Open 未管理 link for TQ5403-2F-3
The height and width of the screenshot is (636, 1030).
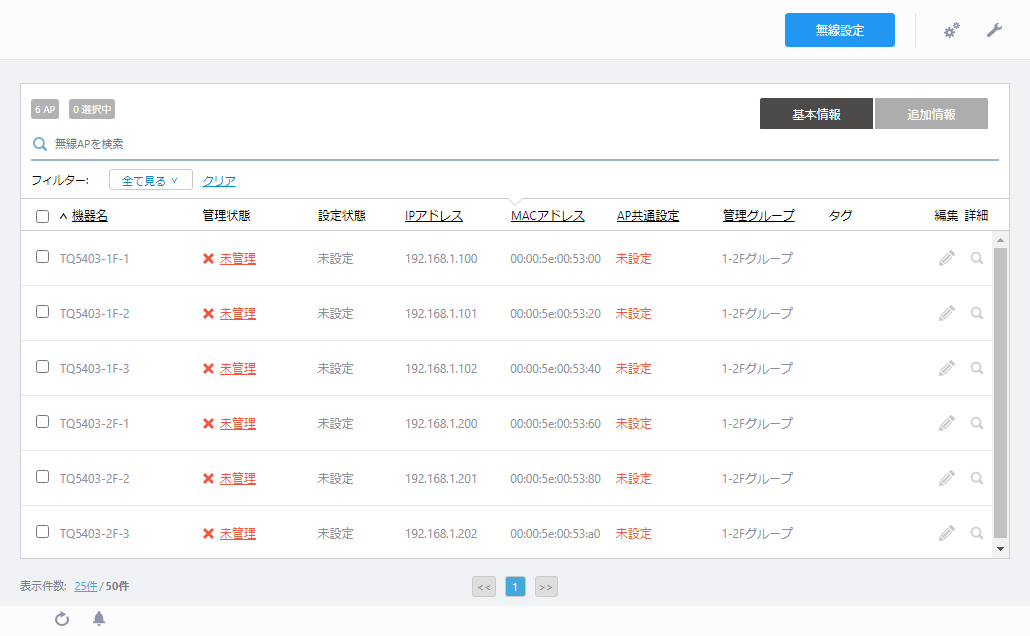coord(237,534)
